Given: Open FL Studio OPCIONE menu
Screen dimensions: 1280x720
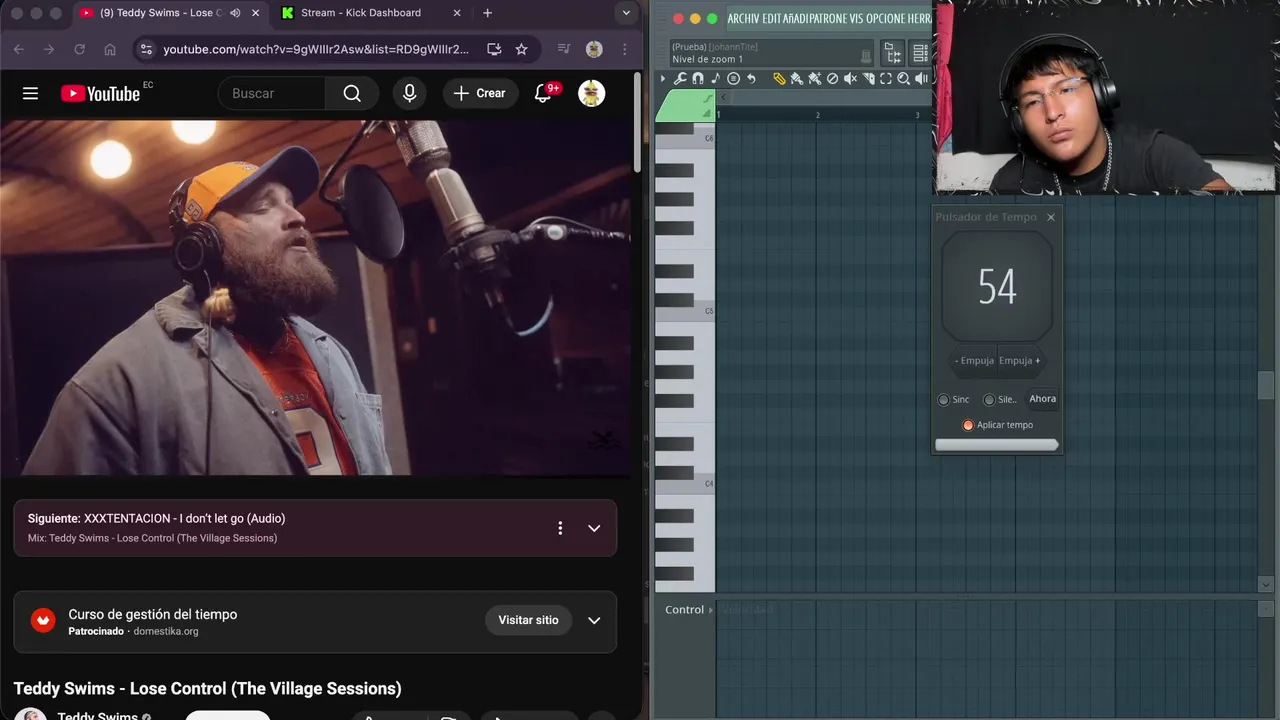Looking at the screenshot, I should [x=885, y=18].
